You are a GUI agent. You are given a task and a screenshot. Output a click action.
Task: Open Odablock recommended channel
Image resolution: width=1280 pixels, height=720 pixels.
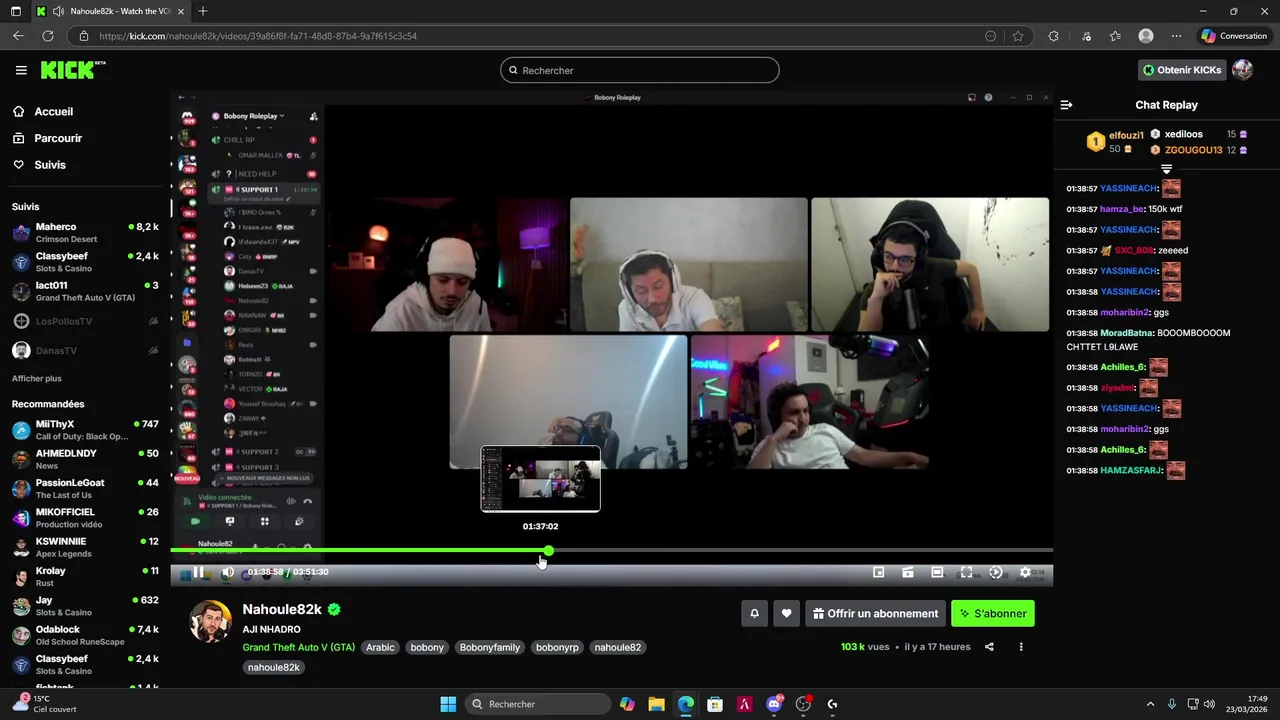pyautogui.click(x=85, y=635)
